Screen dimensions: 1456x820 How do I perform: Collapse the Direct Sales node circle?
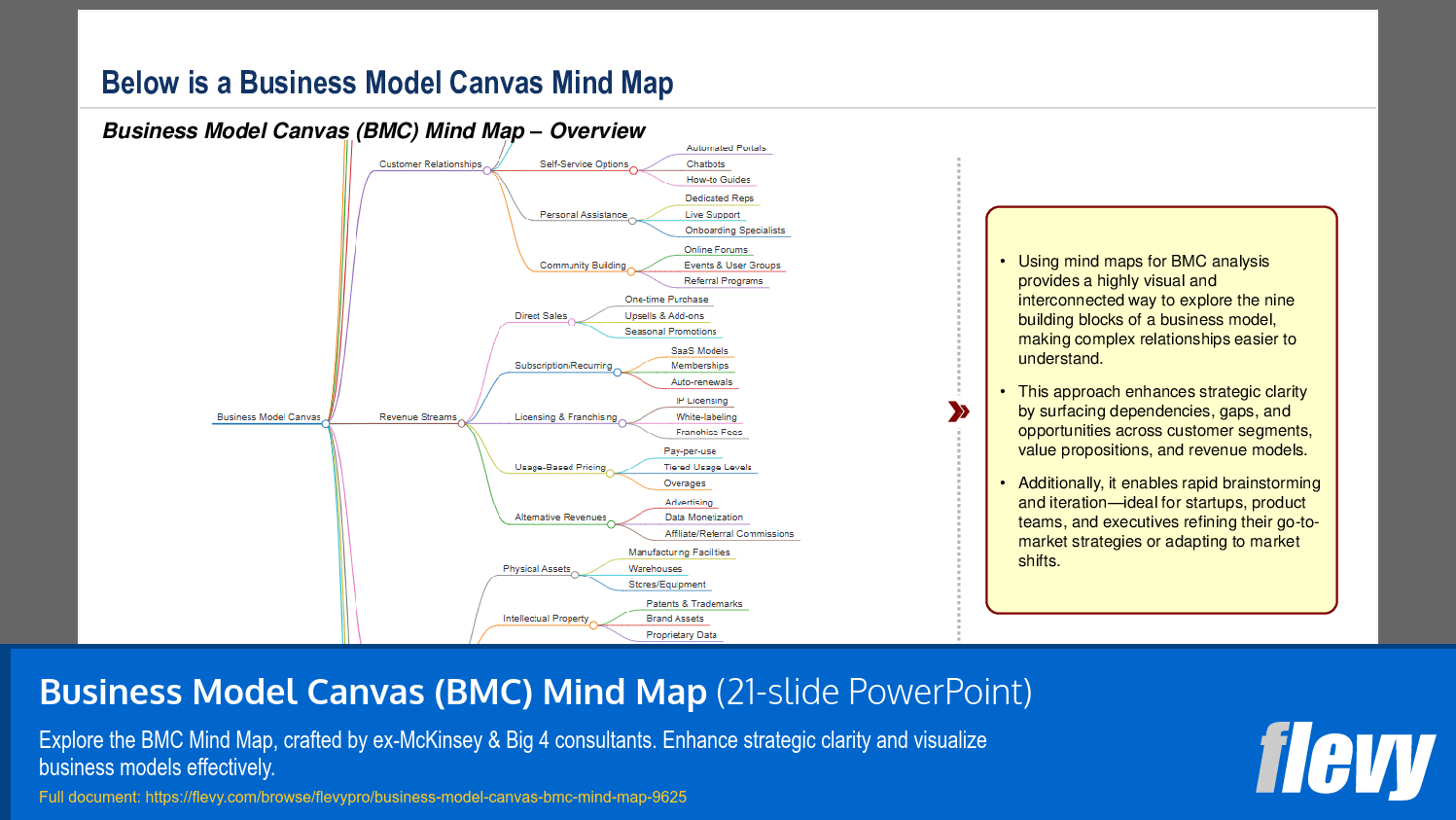(x=572, y=323)
